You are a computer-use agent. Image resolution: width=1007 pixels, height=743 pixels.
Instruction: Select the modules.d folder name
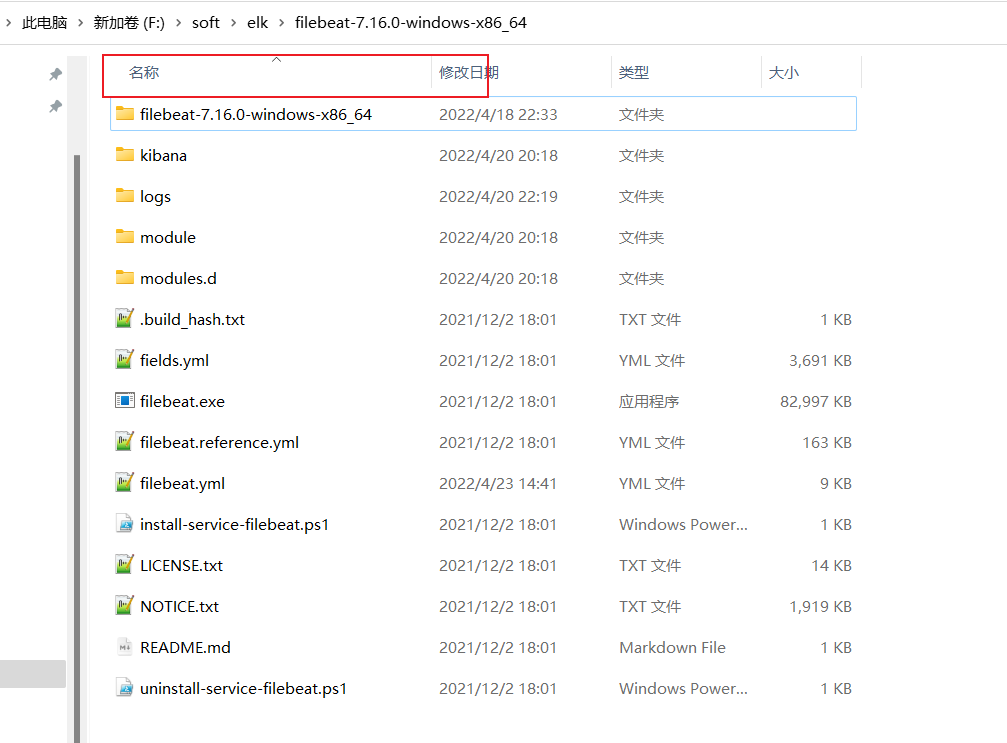[179, 279]
